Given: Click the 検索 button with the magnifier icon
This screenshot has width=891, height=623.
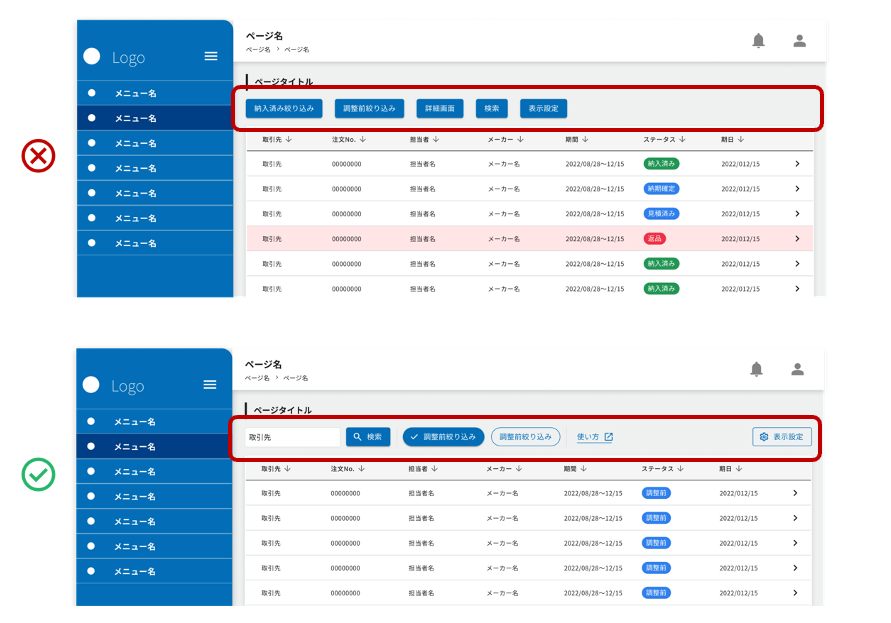Looking at the screenshot, I should [367, 437].
